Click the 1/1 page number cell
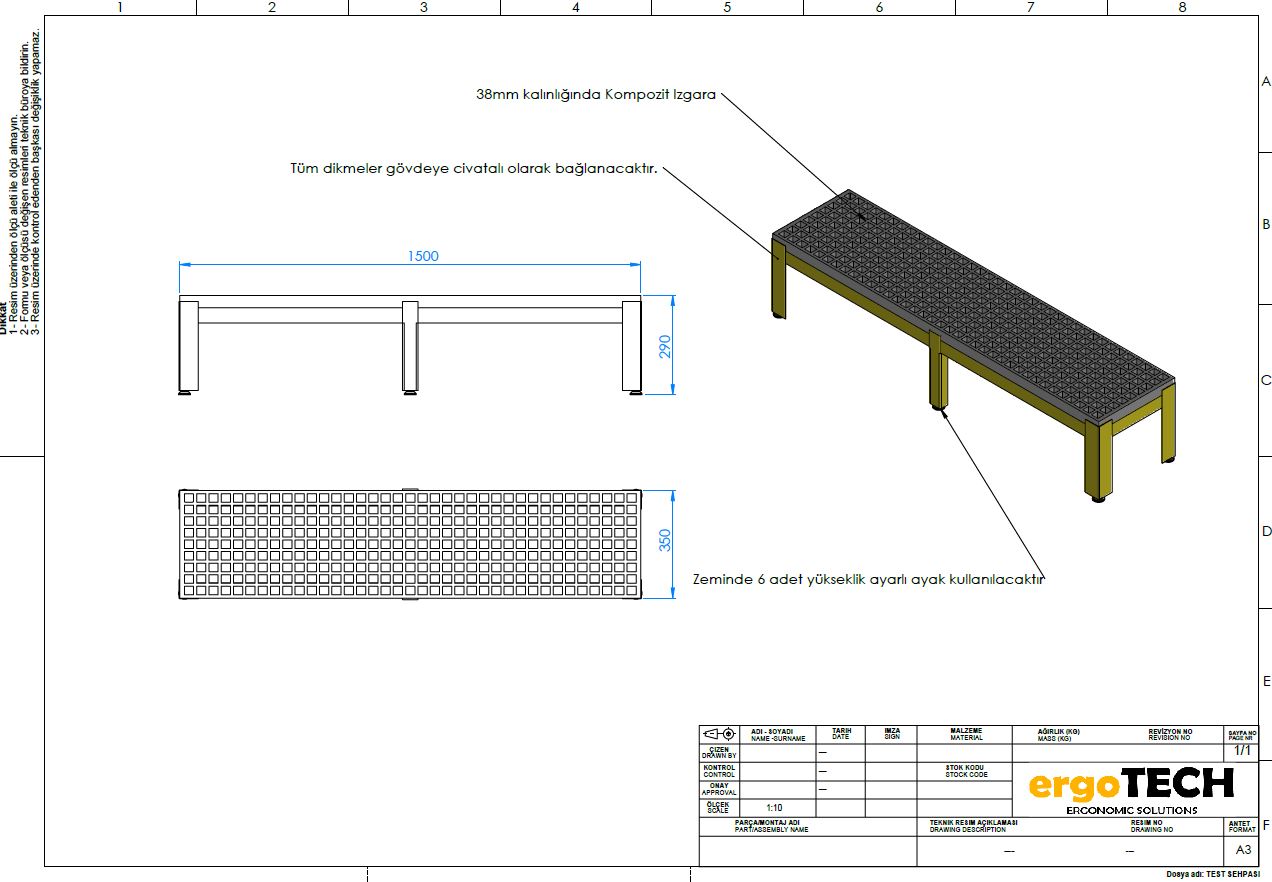 tap(1242, 750)
